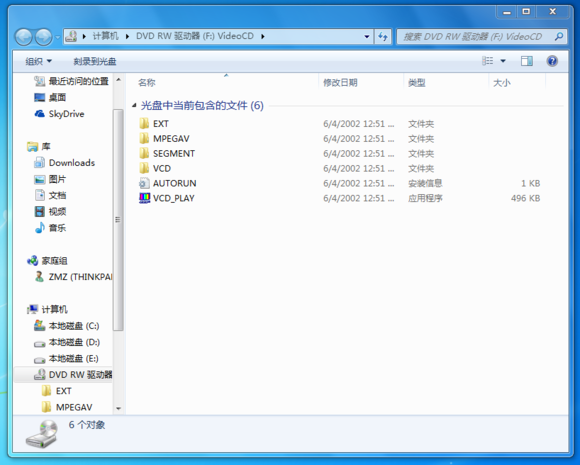The image size is (580, 465).
Task: Select the VCD folder
Action: pos(162,168)
